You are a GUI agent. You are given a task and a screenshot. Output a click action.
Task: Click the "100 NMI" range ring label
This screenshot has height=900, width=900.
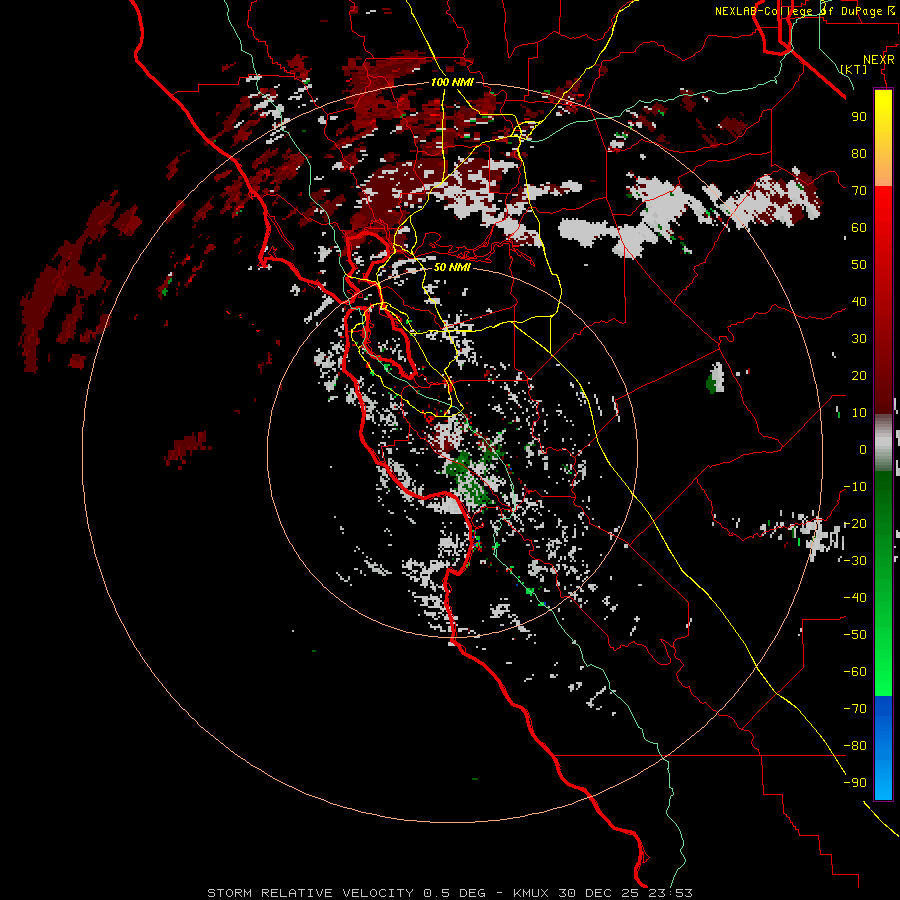click(452, 82)
